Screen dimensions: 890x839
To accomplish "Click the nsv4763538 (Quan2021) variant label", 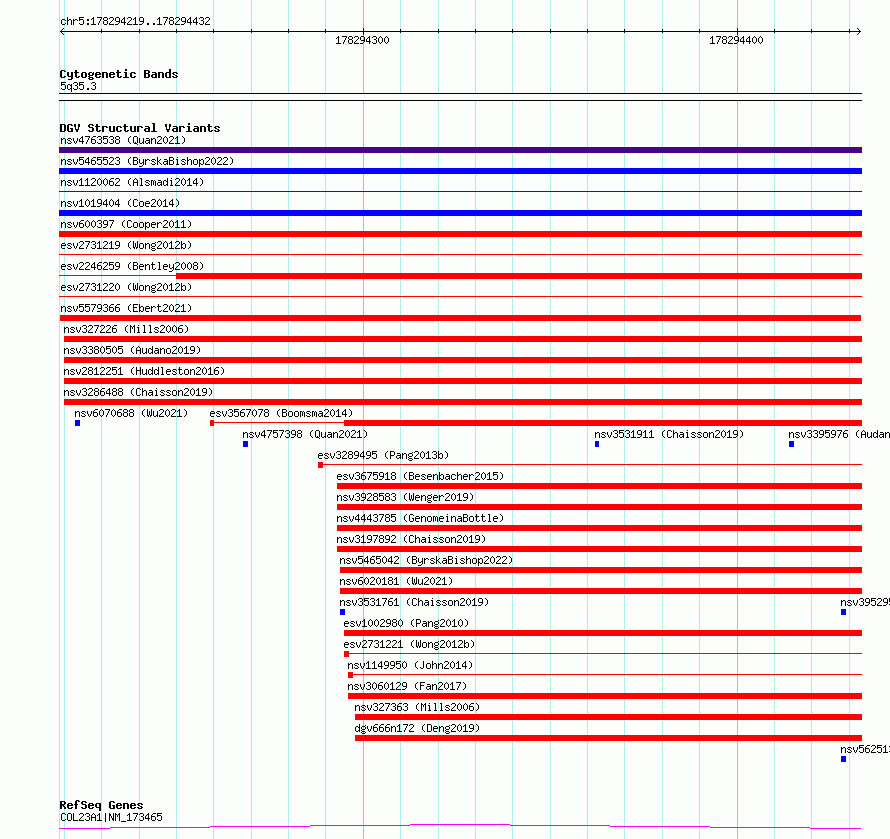I will 123,140.
